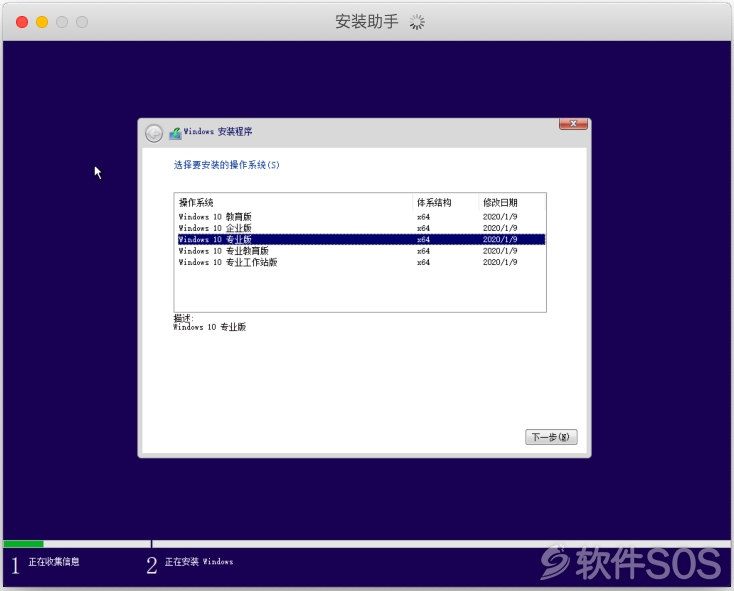Click the 选择要安装的操作系统 heading
The width and height of the screenshot is (734, 591).
click(x=227, y=165)
